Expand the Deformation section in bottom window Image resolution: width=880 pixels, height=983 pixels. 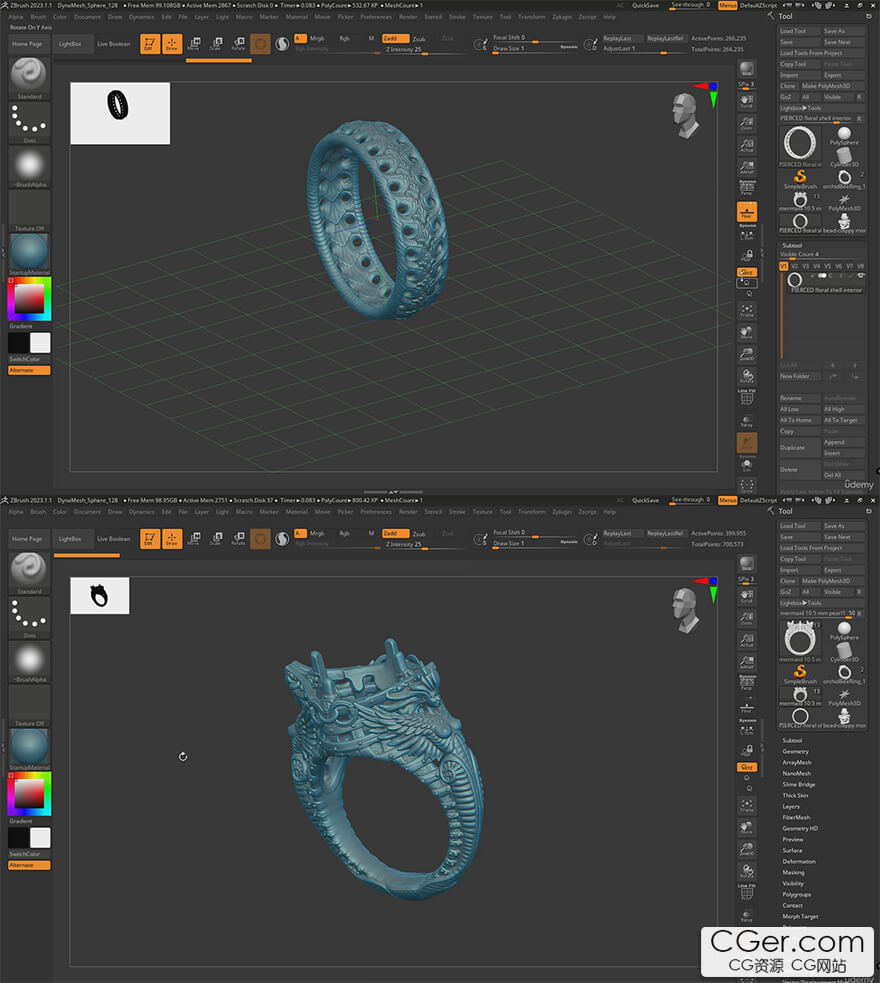tap(799, 861)
